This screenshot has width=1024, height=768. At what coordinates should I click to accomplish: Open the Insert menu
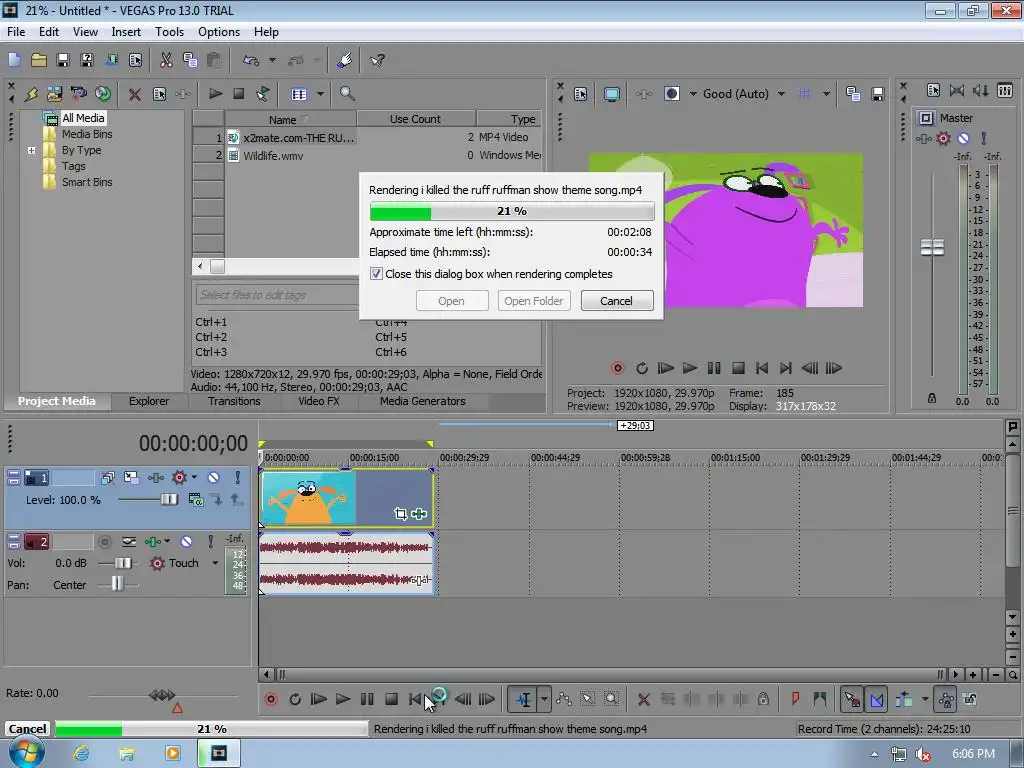(x=126, y=32)
